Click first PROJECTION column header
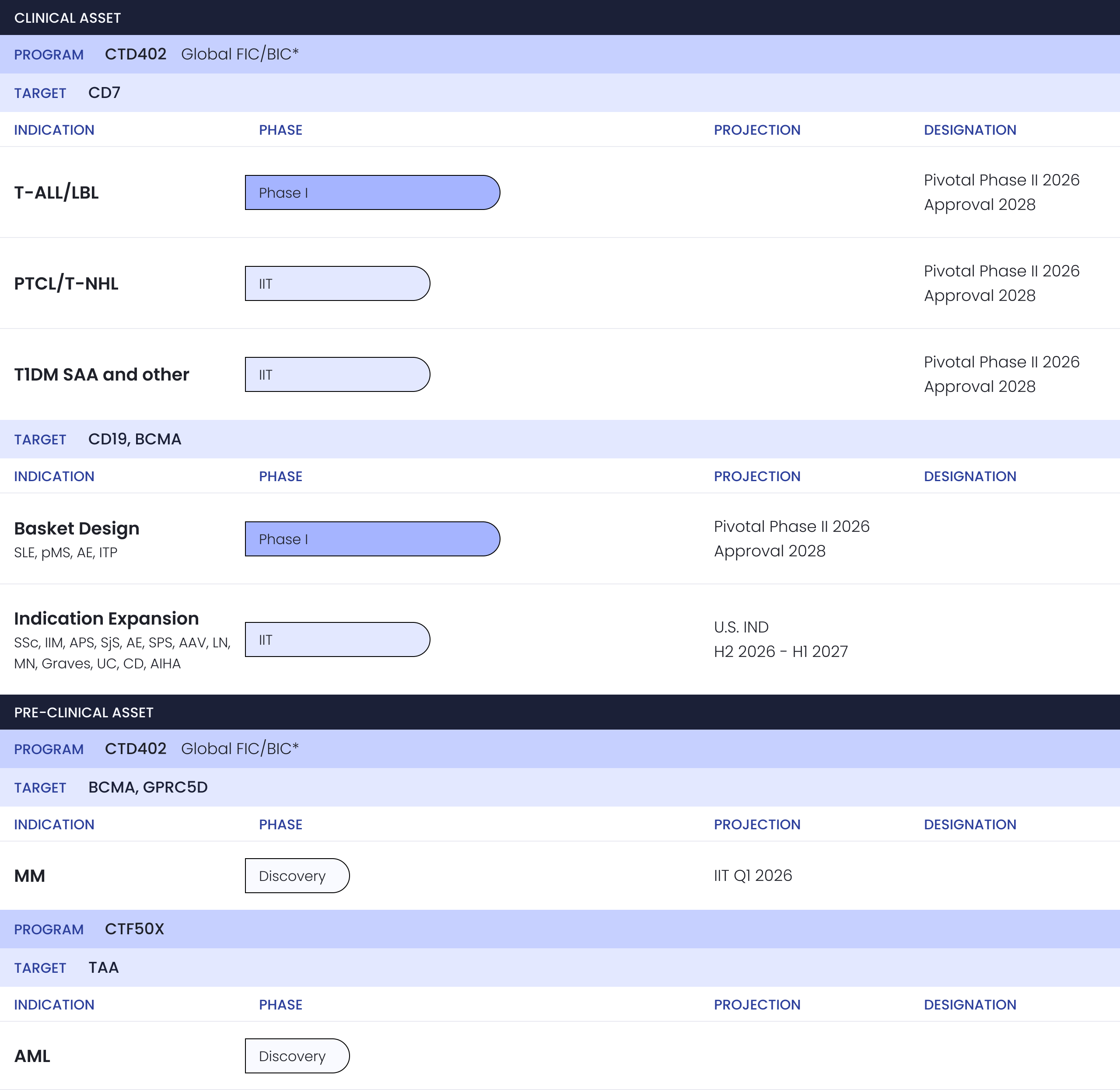 point(756,130)
